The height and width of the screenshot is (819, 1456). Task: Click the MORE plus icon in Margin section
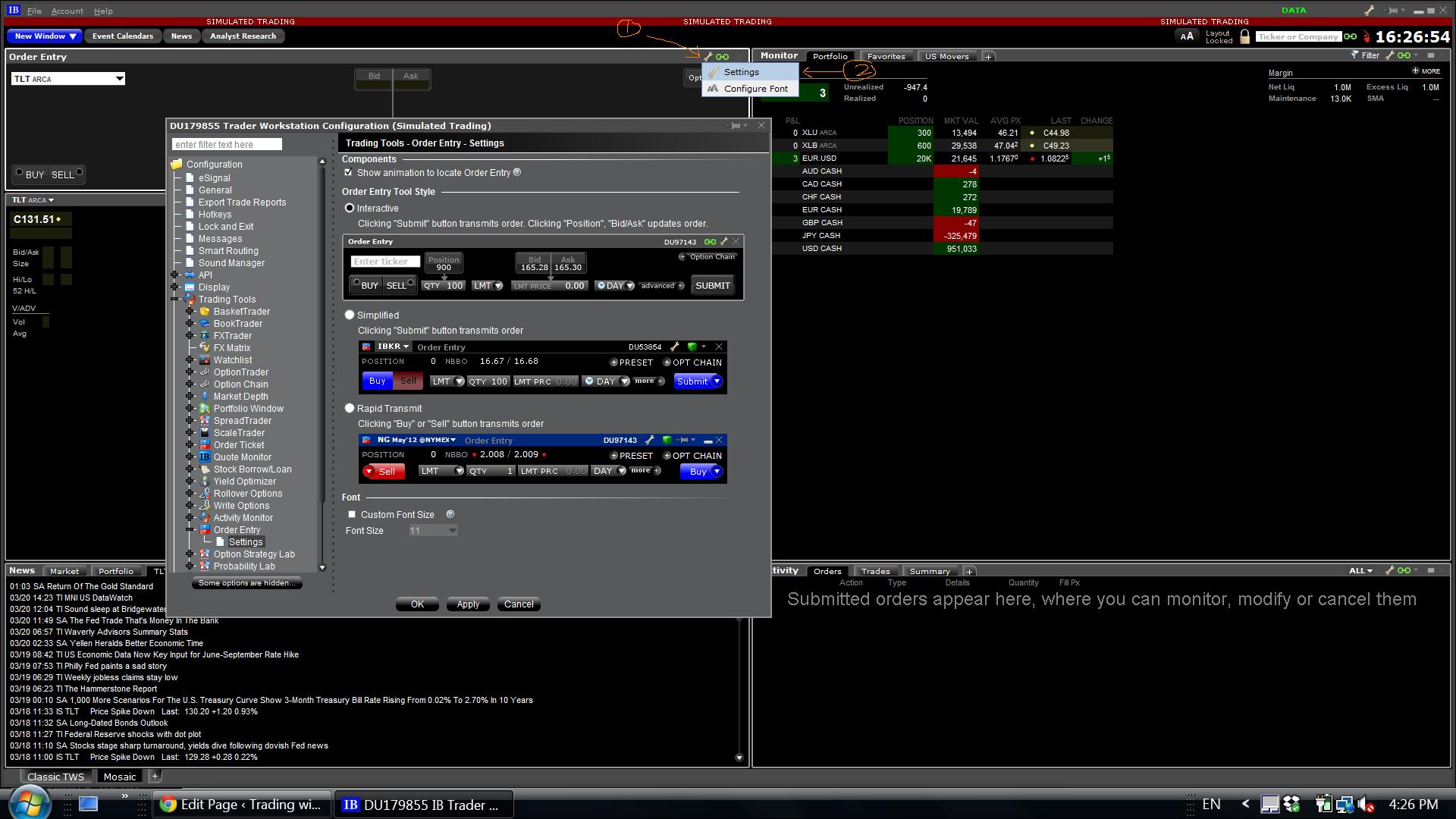pos(1416,71)
